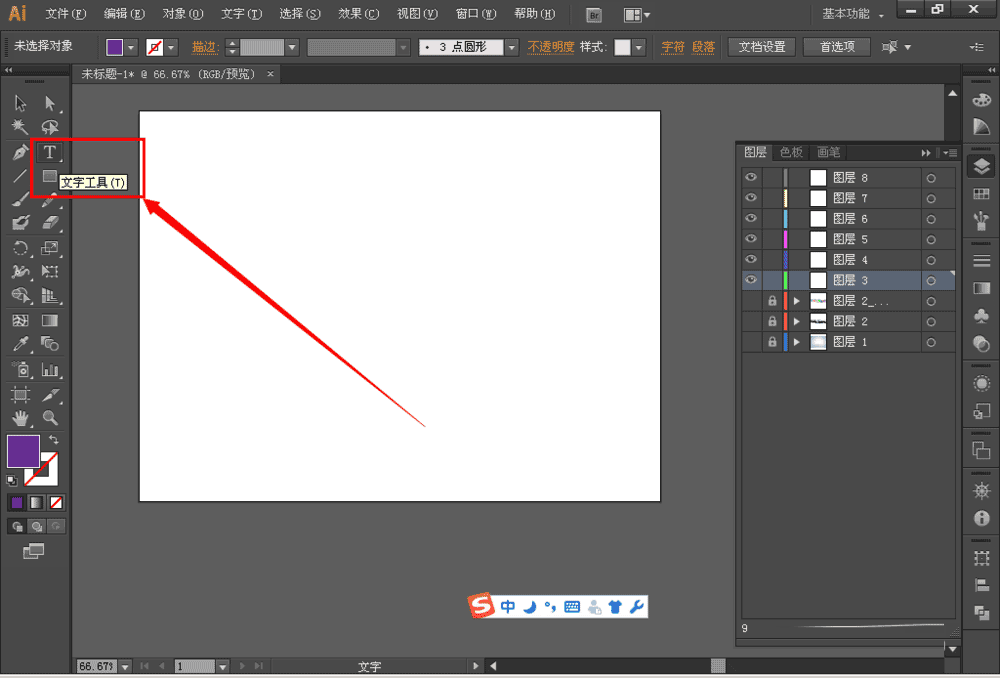
Task: Select the Blob Brush tool
Action: point(20,223)
